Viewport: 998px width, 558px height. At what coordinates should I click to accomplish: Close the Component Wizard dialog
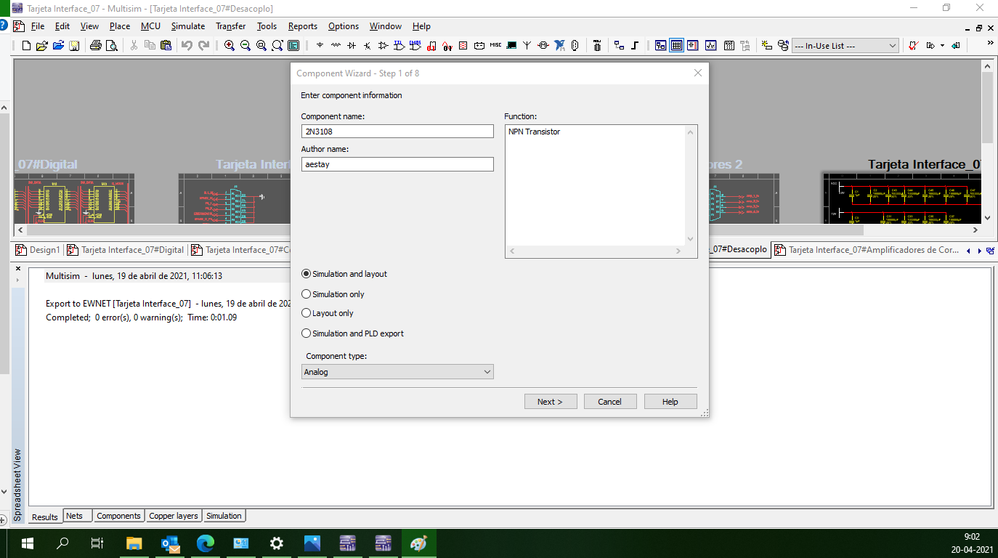(x=698, y=73)
